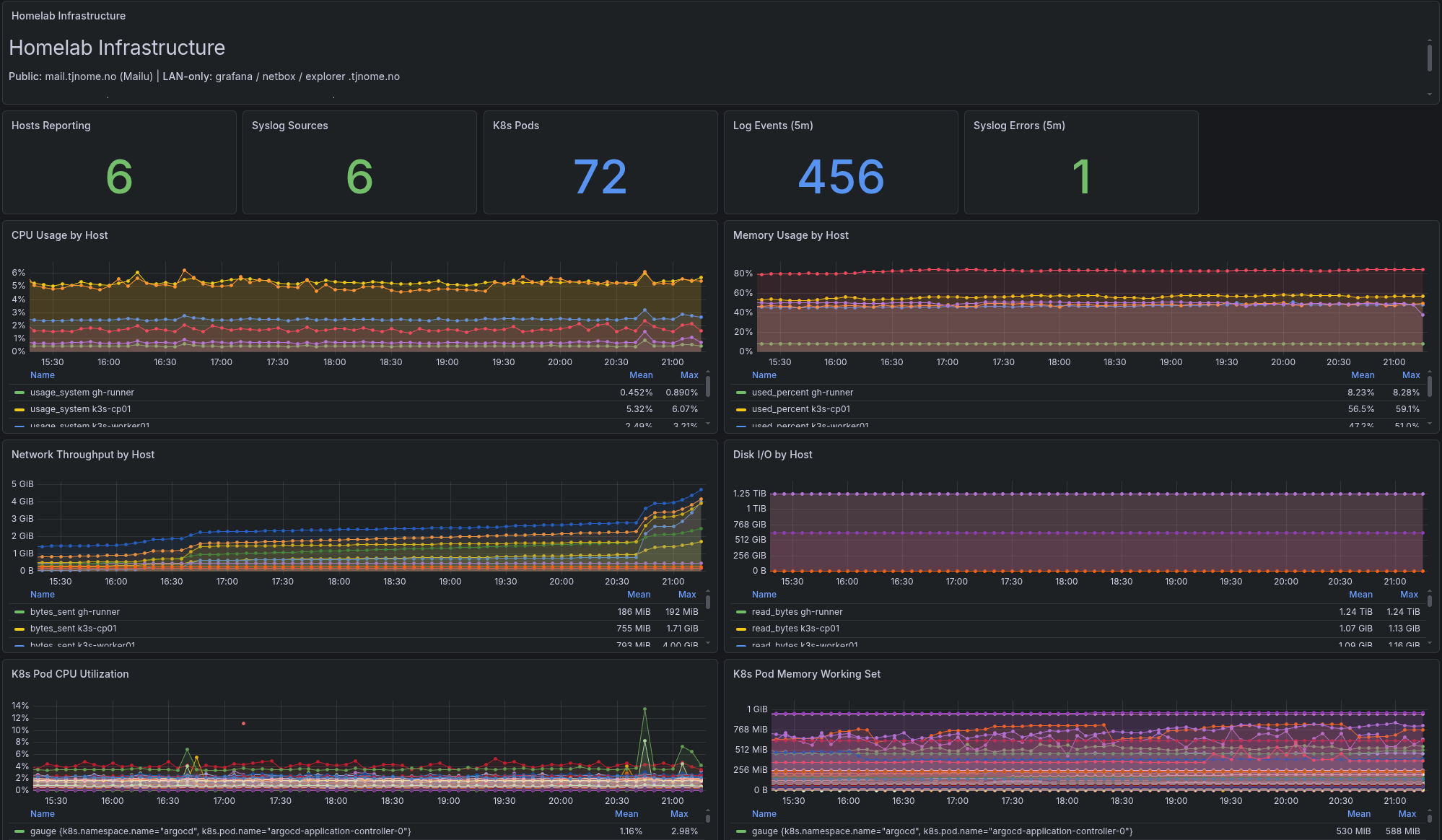
Task: Sort the CPU legend by the Mean column
Action: click(642, 375)
